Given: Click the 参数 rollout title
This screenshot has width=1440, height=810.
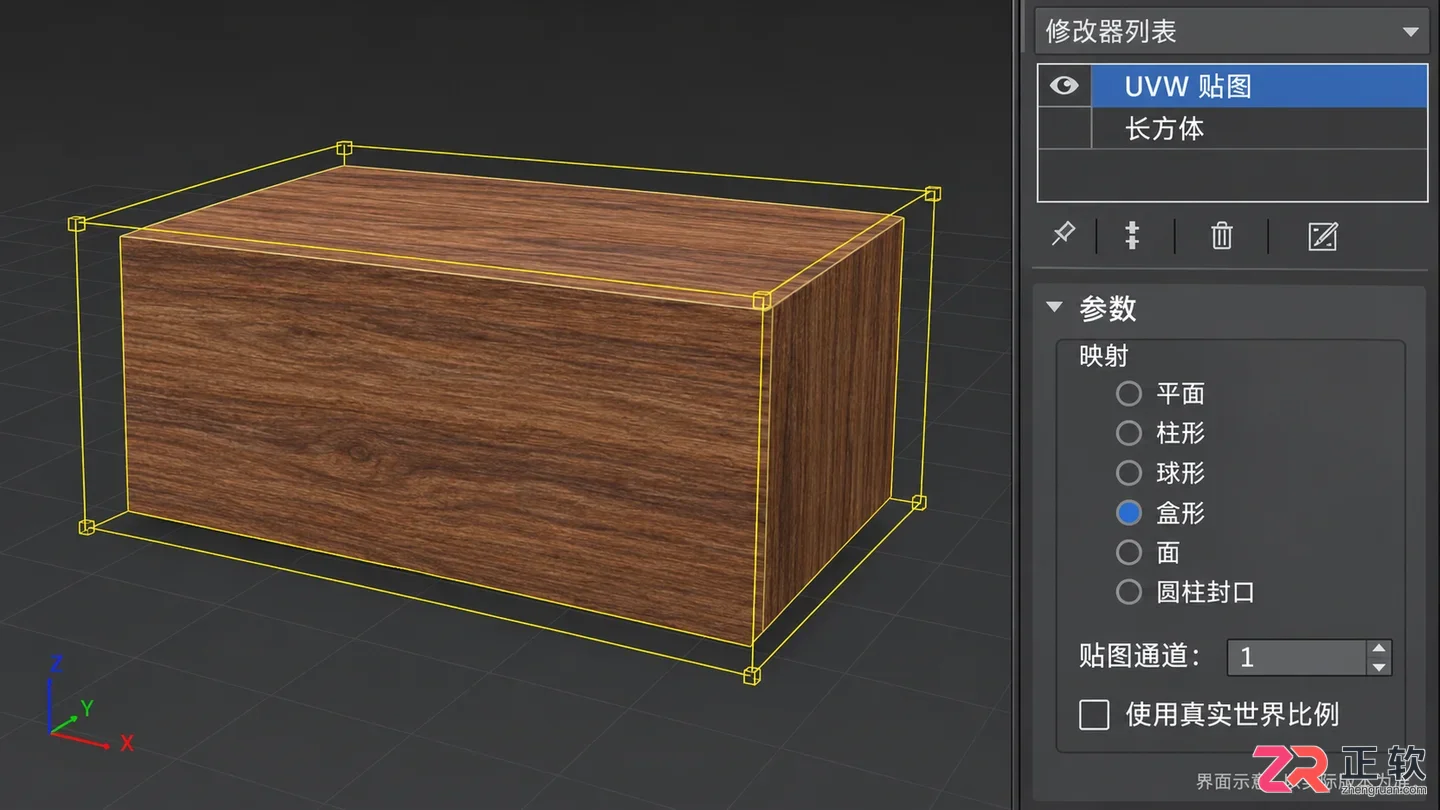Looking at the screenshot, I should 1108,308.
